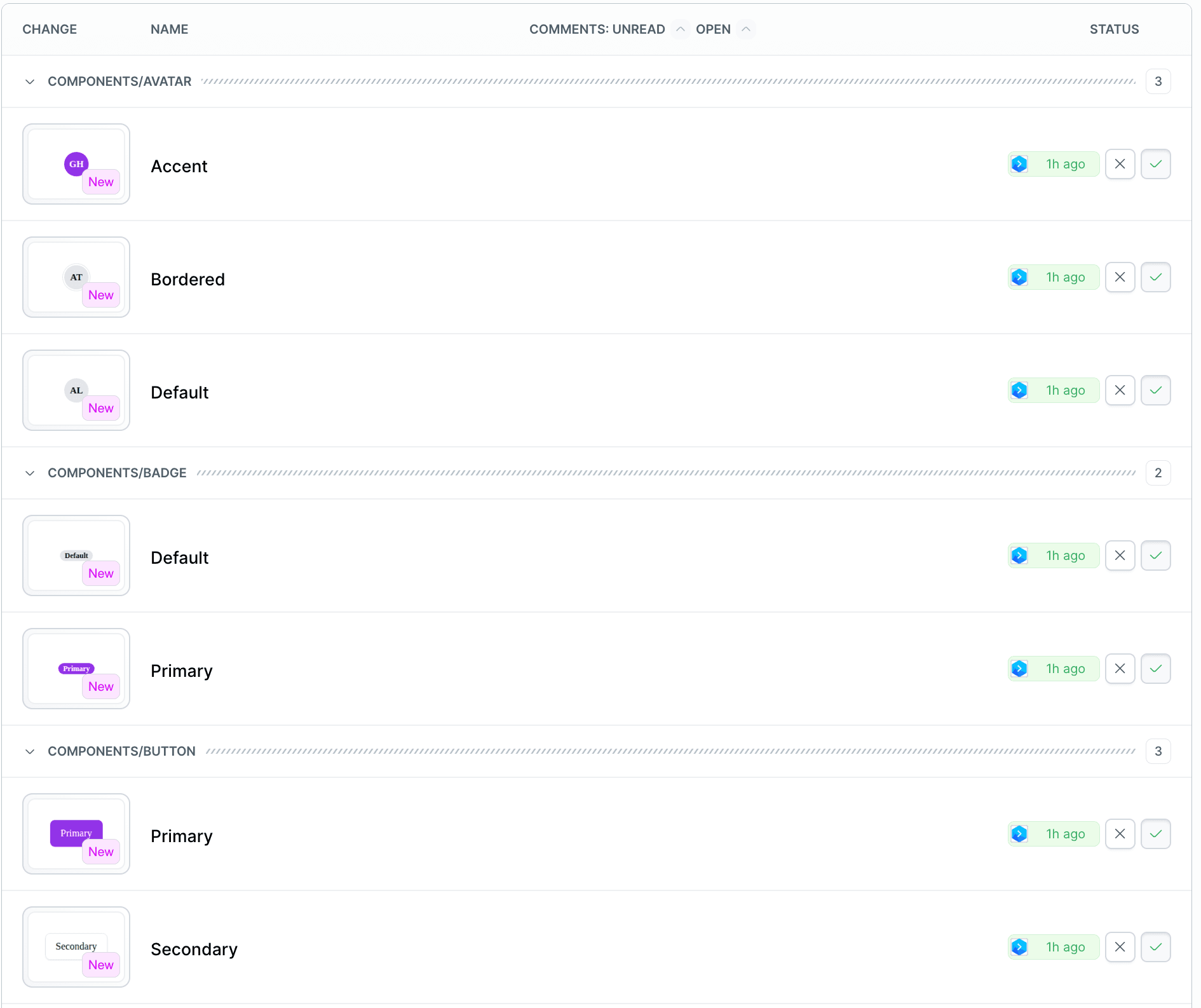Image resolution: width=1201 pixels, height=1008 pixels.
Task: Click the 1h ago label in Secondary row
Action: (x=1066, y=947)
